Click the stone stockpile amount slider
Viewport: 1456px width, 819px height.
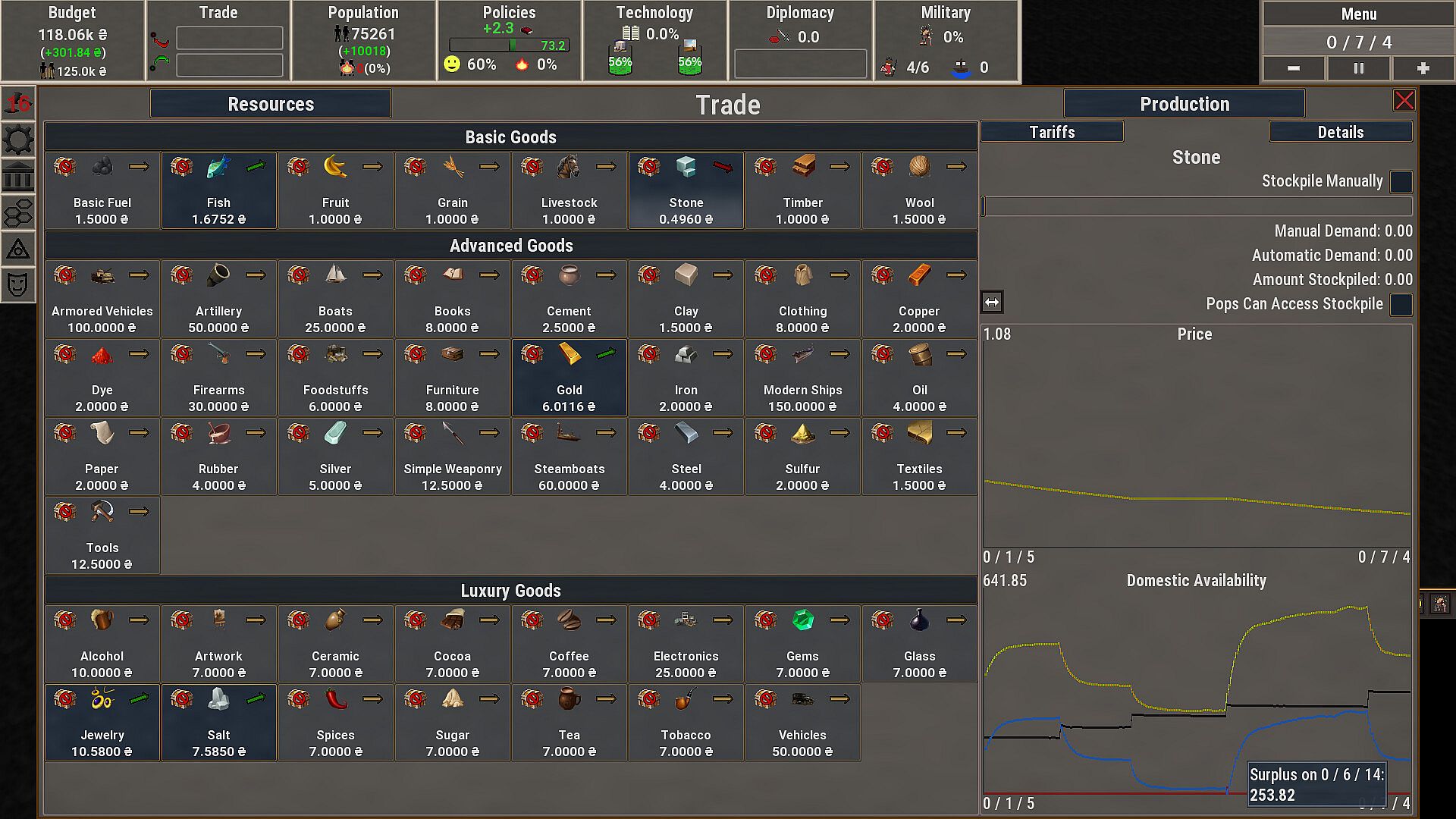tap(1197, 206)
